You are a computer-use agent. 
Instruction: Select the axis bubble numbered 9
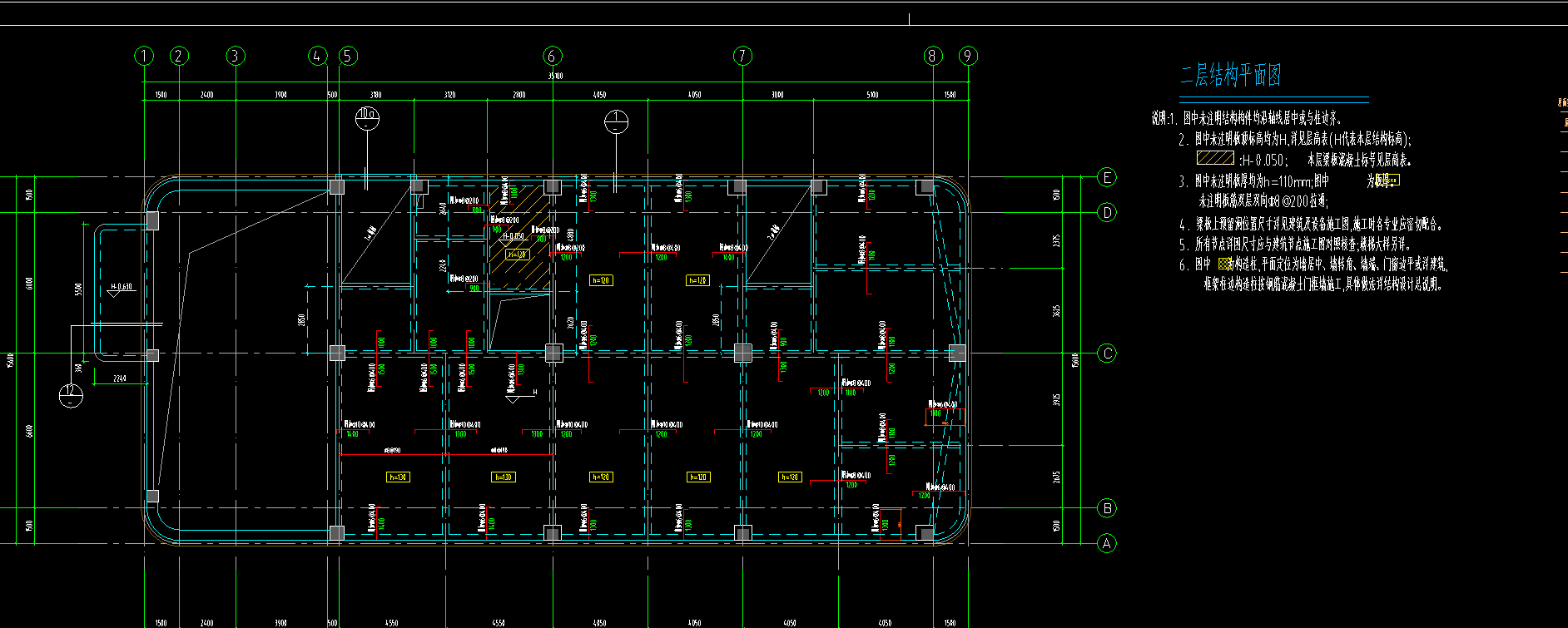tap(967, 56)
